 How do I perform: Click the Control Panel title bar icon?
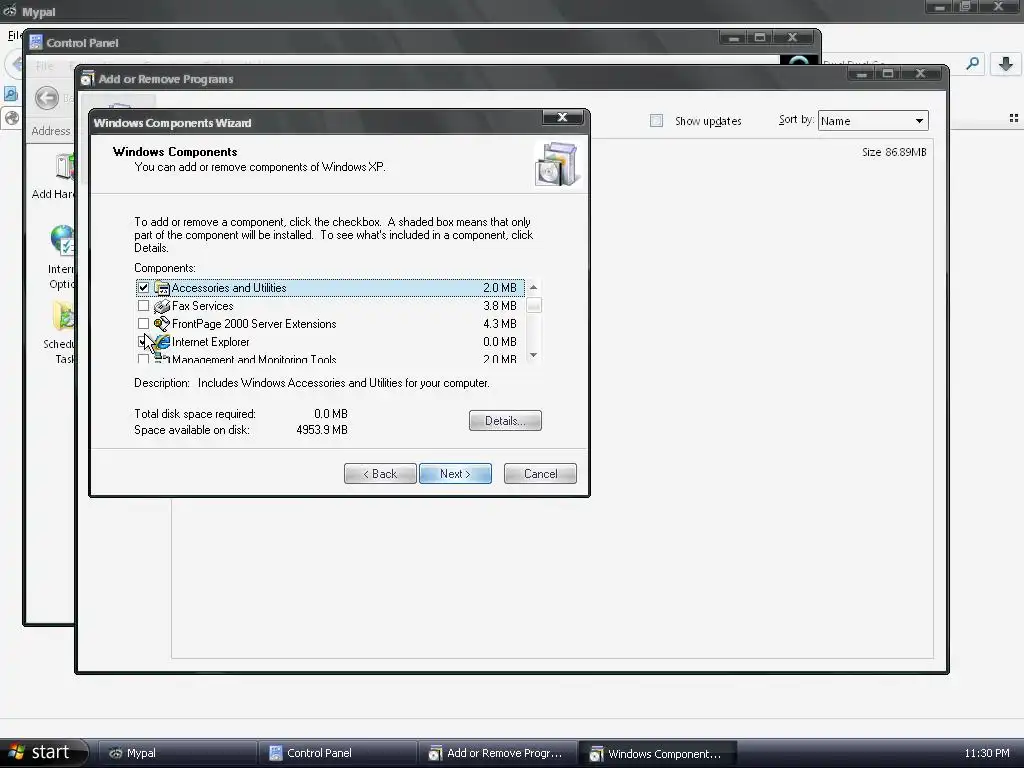tap(36, 42)
